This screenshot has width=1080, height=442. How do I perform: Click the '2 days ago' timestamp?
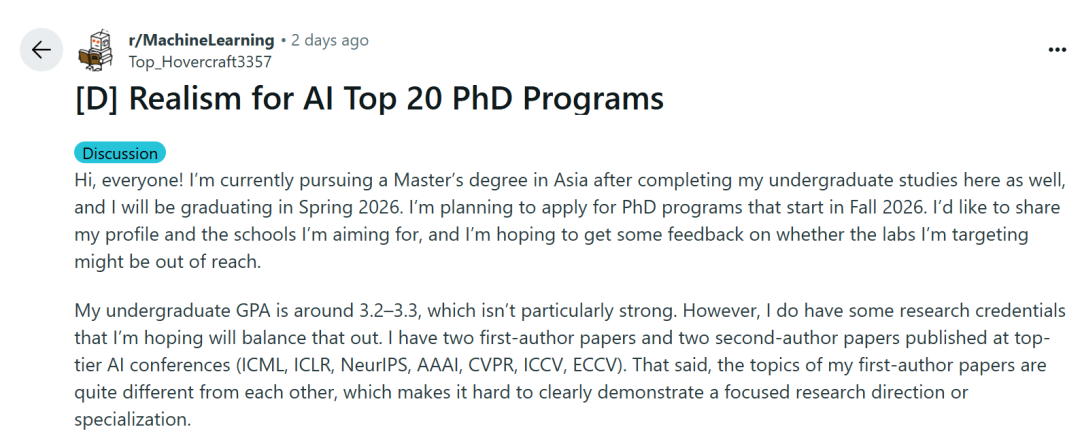[329, 41]
